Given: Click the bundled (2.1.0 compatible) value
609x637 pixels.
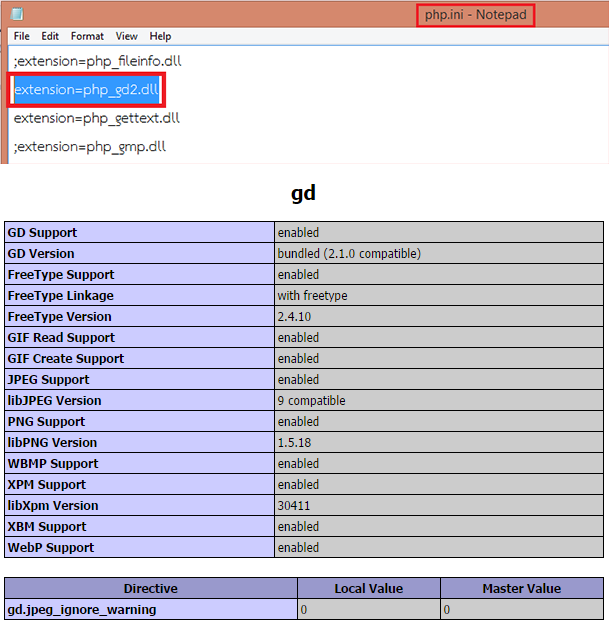Looking at the screenshot, I should coord(349,254).
